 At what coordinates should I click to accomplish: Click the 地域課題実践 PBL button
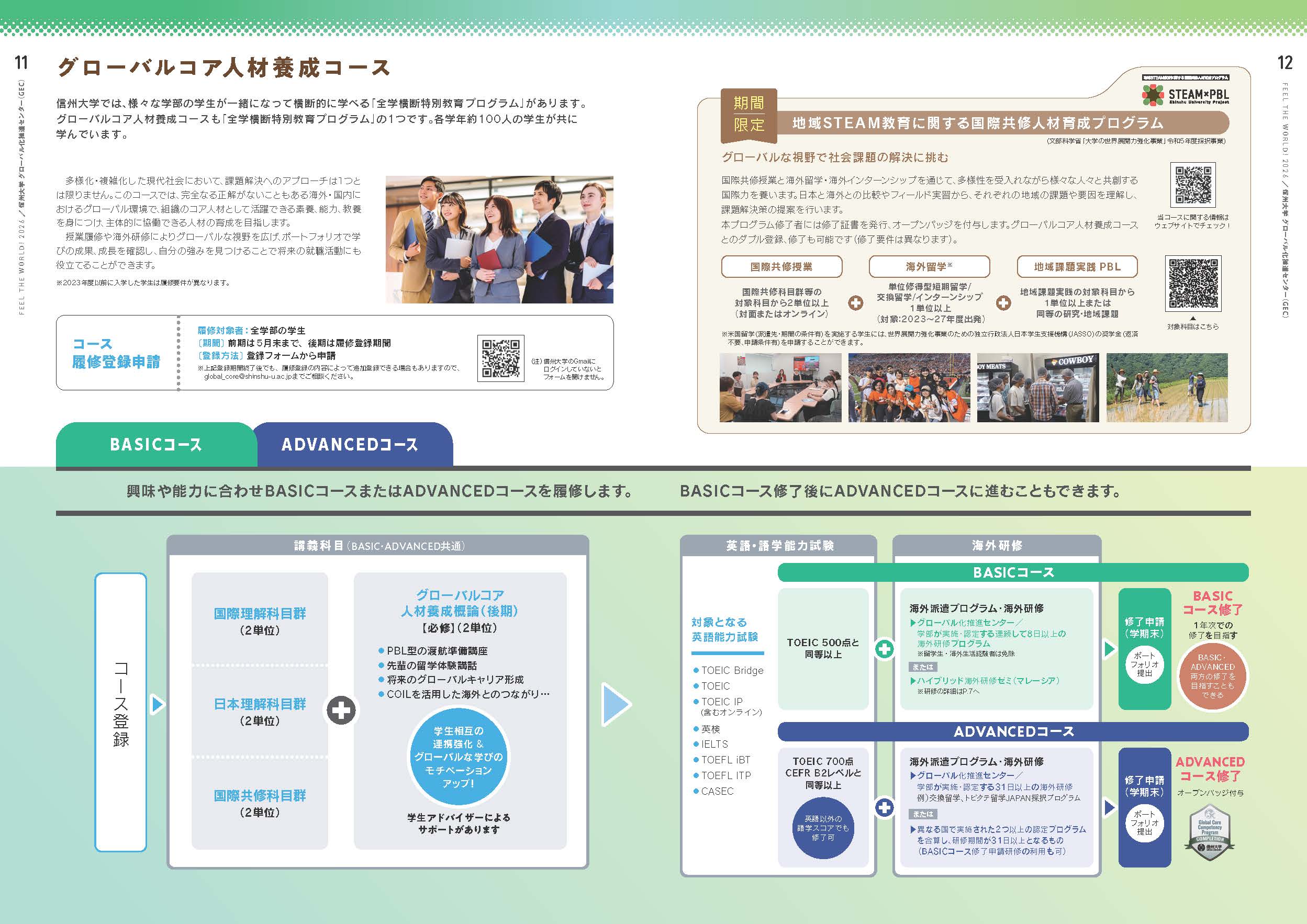[x=1077, y=266]
